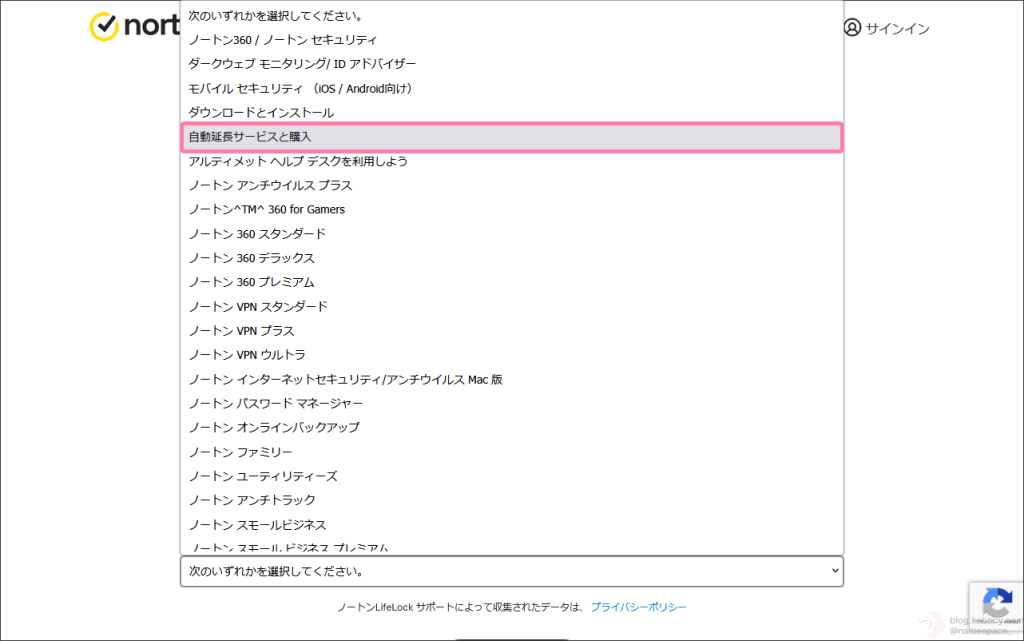Select ノートン スモールビジネス option
The image size is (1024, 641).
tap(257, 525)
